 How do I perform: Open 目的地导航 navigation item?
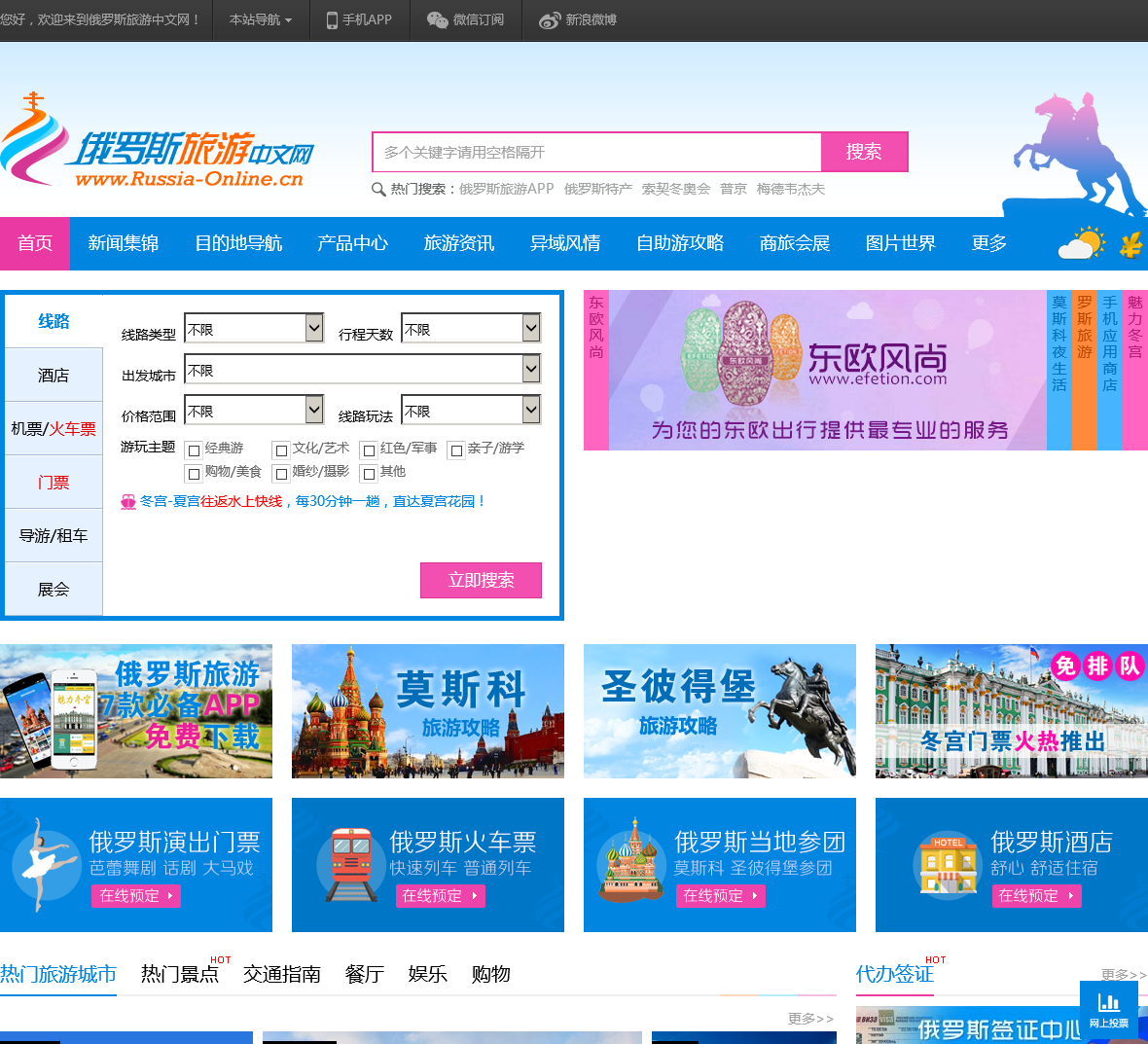pyautogui.click(x=238, y=244)
